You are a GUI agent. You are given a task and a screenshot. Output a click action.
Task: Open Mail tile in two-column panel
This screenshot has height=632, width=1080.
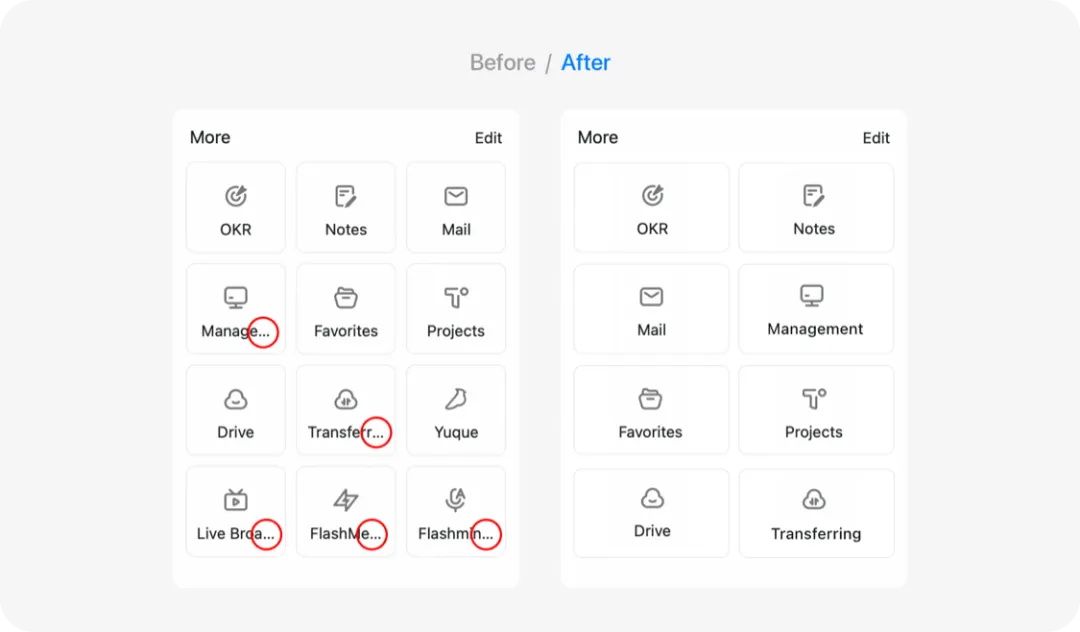(652, 309)
